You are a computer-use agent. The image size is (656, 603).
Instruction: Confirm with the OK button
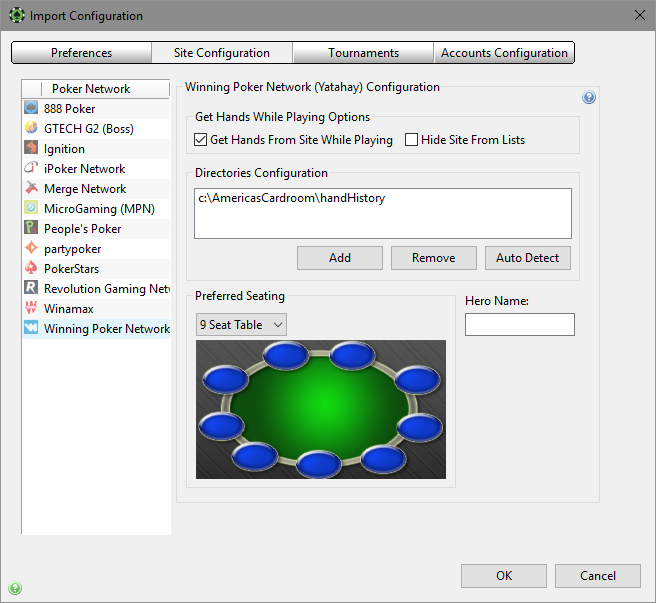(504, 576)
